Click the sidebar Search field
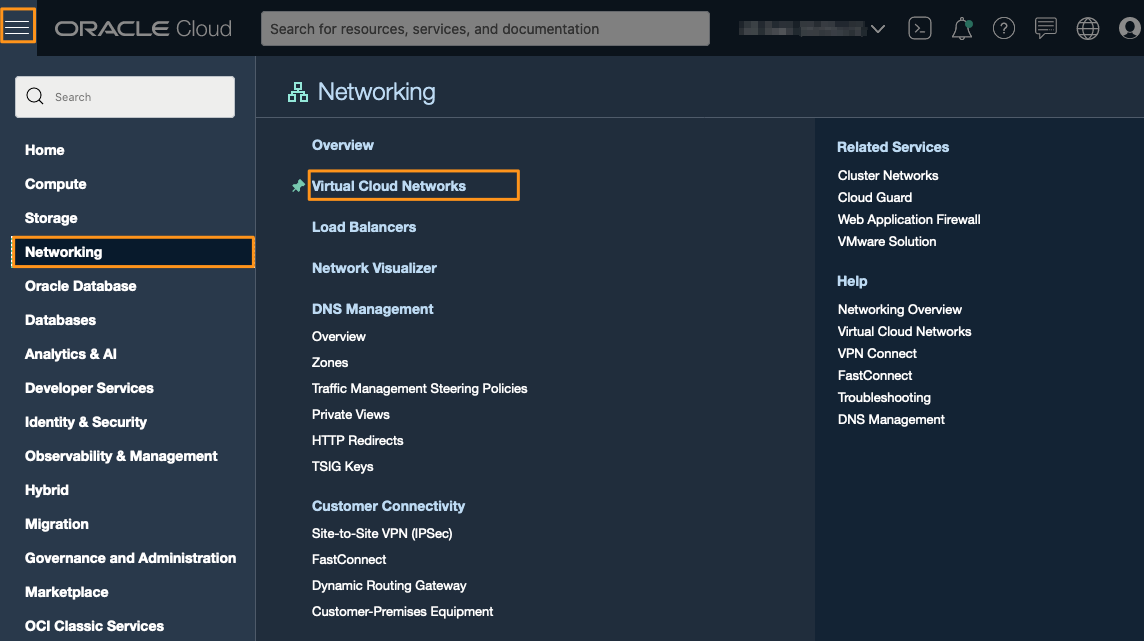This screenshot has height=641, width=1144. (x=124, y=96)
